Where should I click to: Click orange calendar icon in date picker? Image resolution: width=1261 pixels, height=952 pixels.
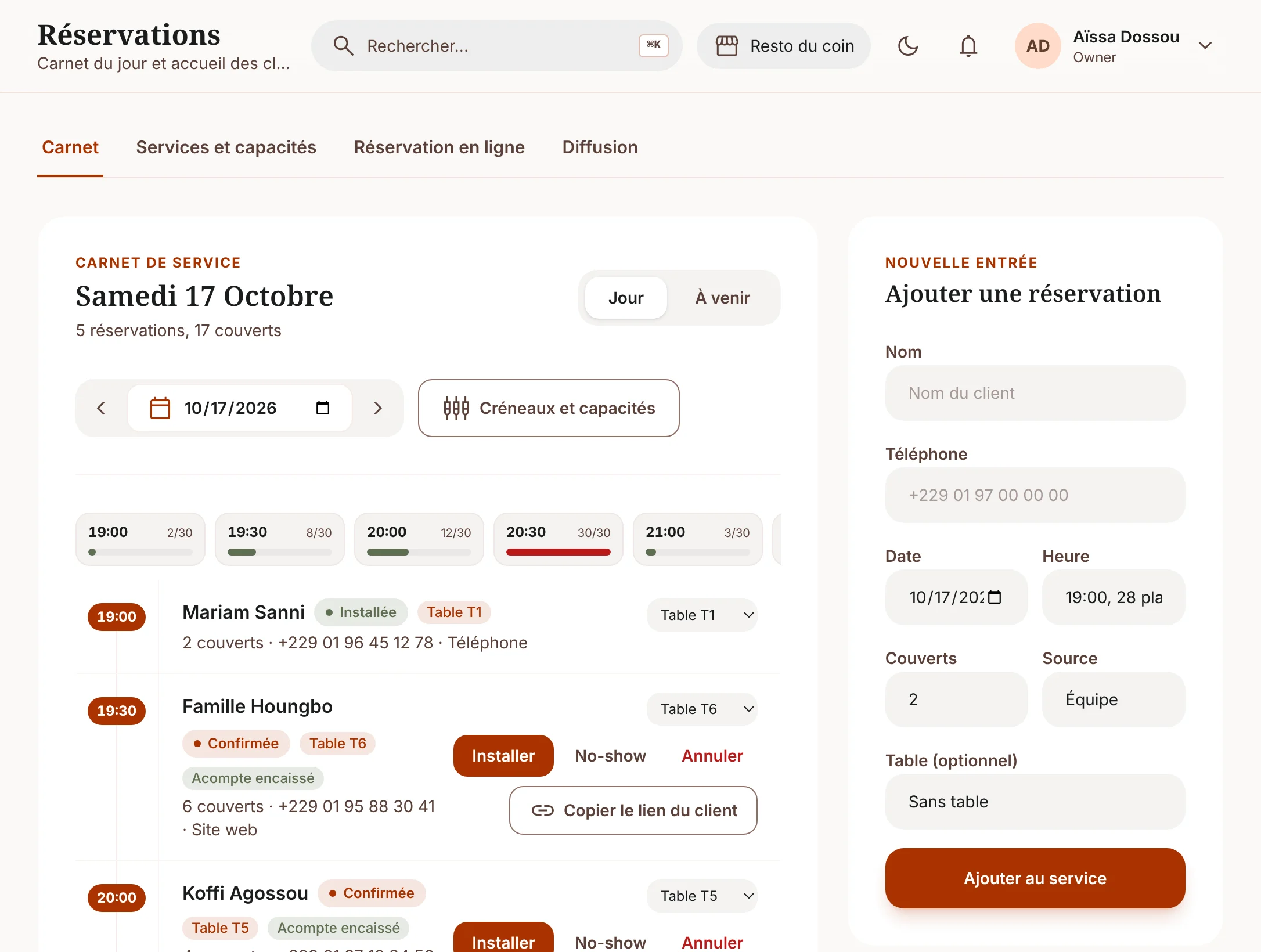point(160,408)
